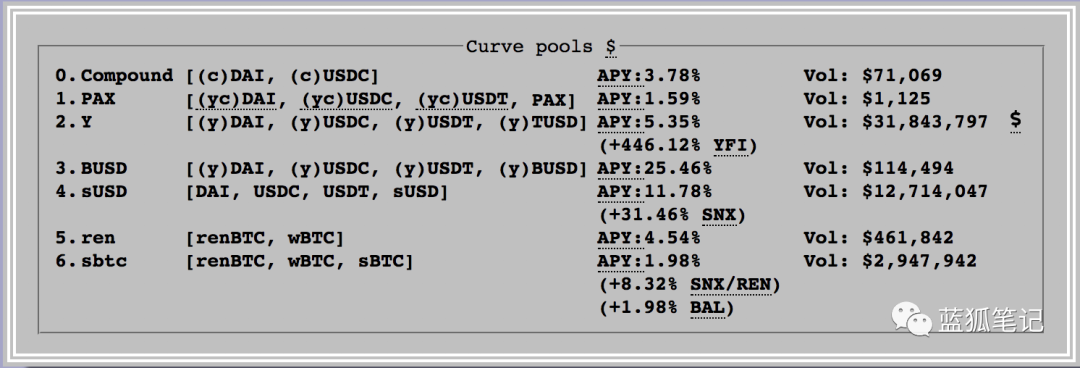Viewport: 1080px width, 368px height.
Task: Click the SNX/REN reward link
Action: pos(730,285)
